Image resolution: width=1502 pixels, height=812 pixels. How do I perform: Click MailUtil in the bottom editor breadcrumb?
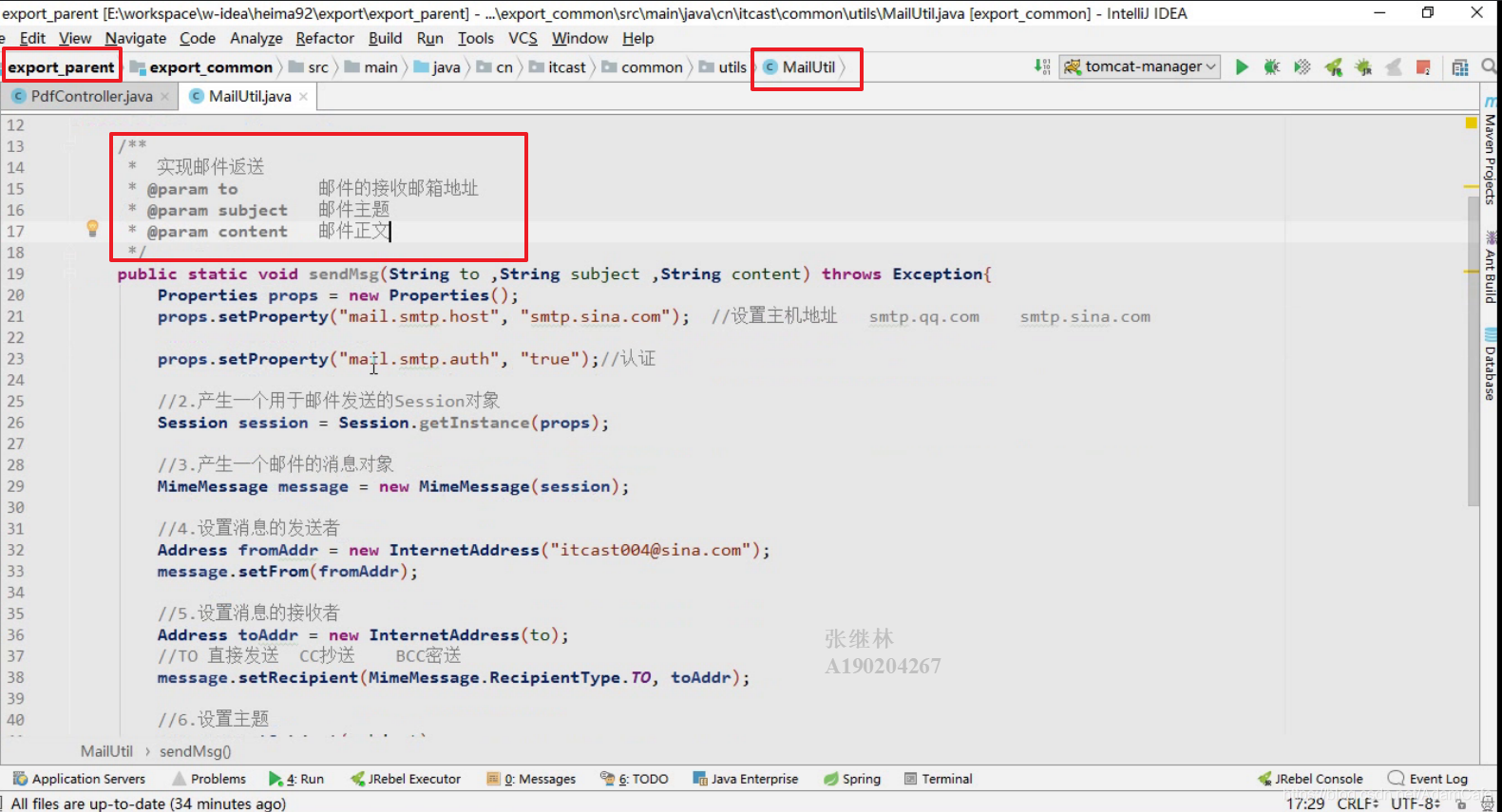tap(106, 751)
